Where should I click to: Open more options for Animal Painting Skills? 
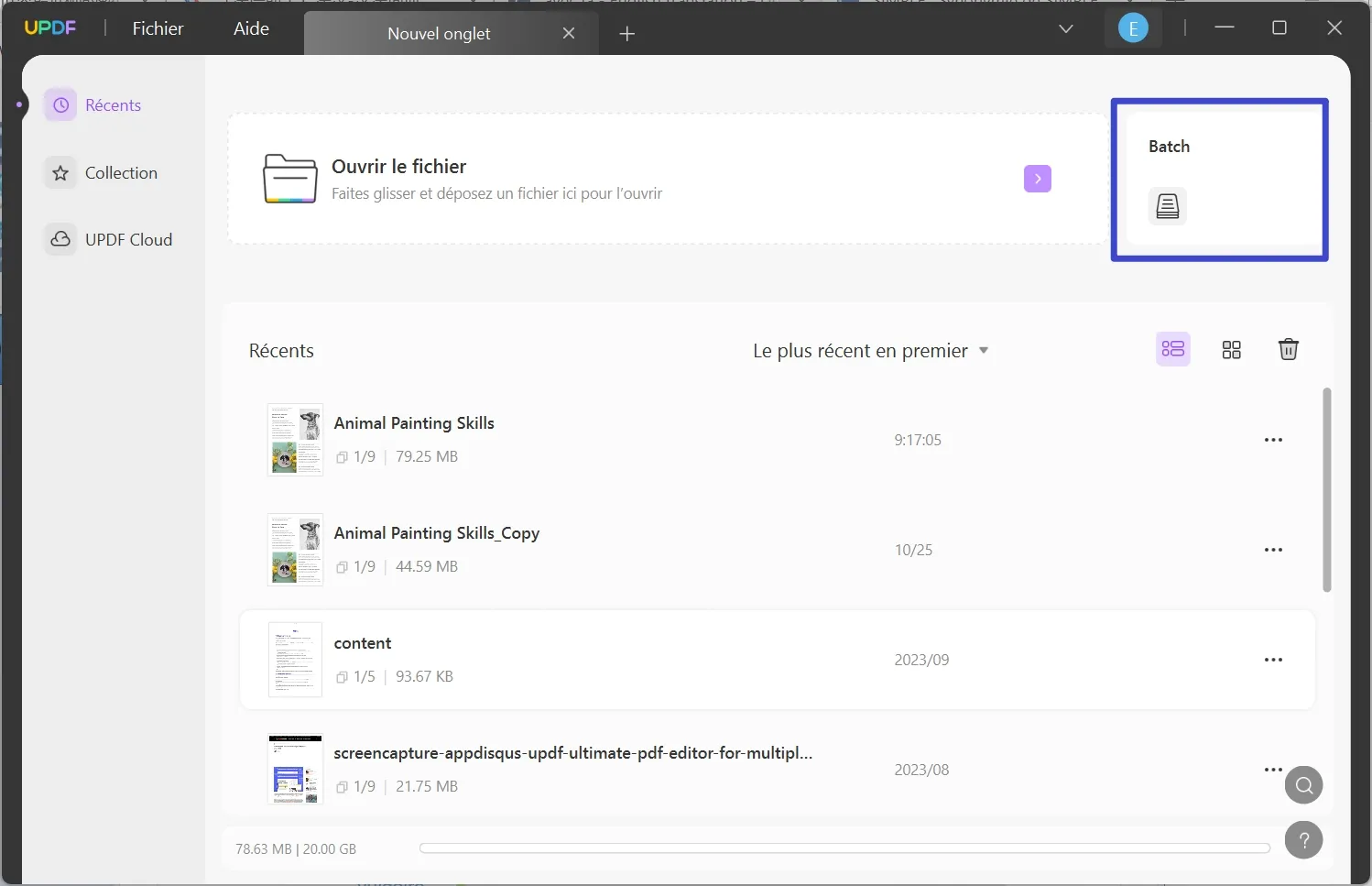[x=1273, y=440]
